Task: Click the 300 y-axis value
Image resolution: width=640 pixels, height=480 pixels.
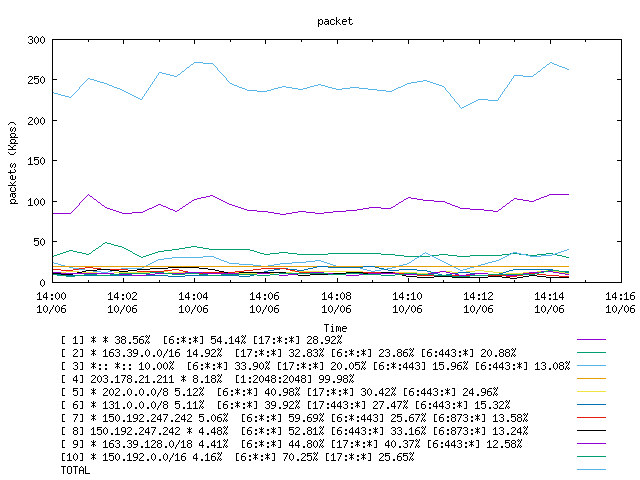Action: coord(36,40)
